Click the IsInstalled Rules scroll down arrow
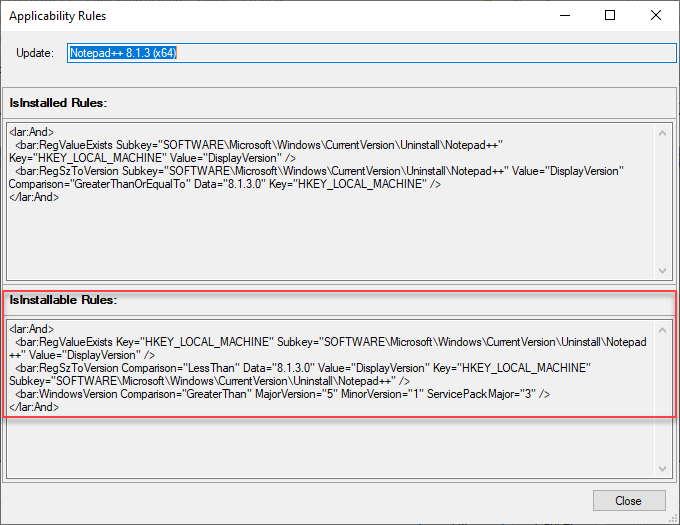Screen dimensions: 680x525 (662, 271)
